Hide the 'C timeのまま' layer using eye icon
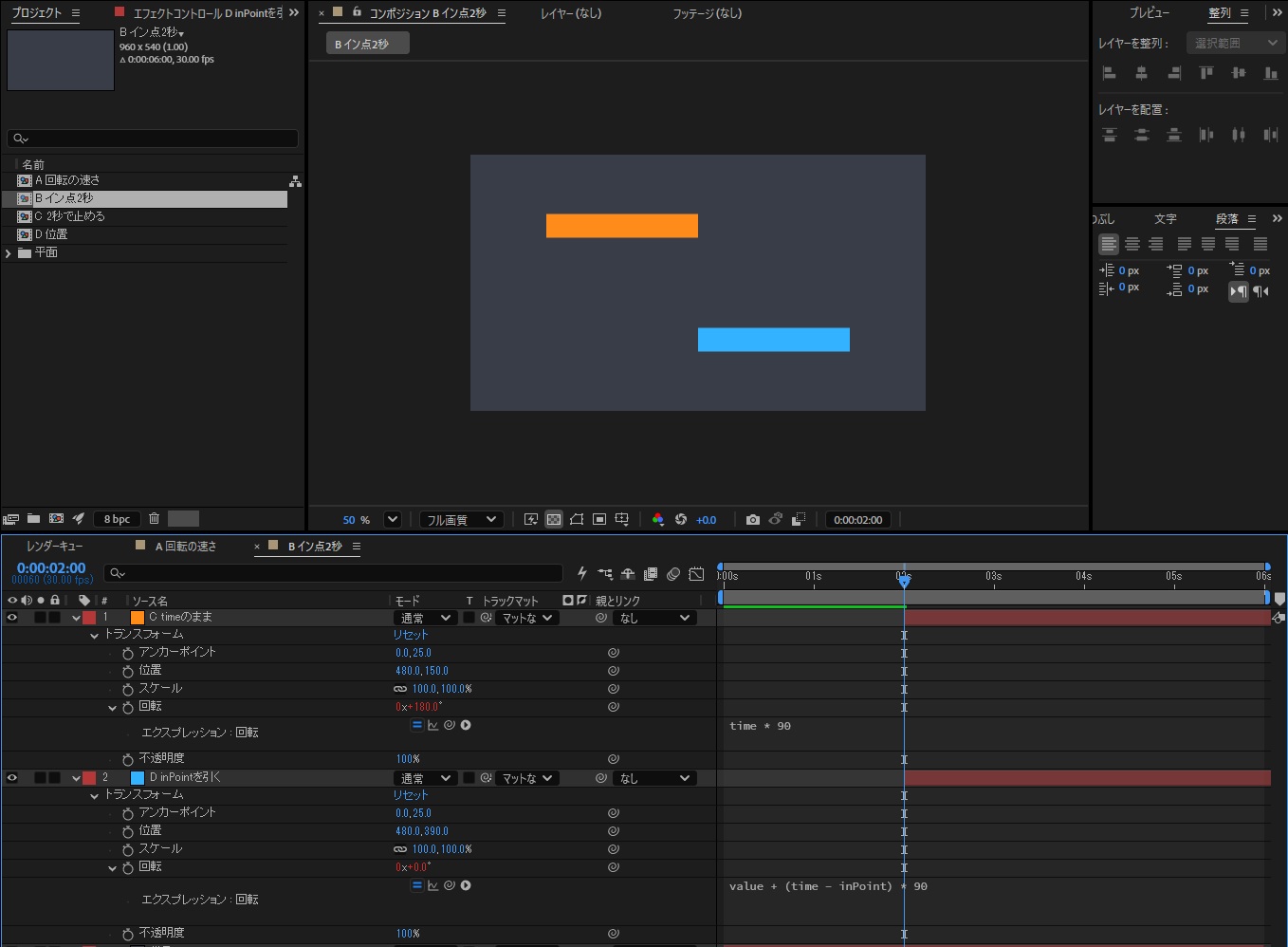Screen dimensions: 1288x947 click(12, 618)
